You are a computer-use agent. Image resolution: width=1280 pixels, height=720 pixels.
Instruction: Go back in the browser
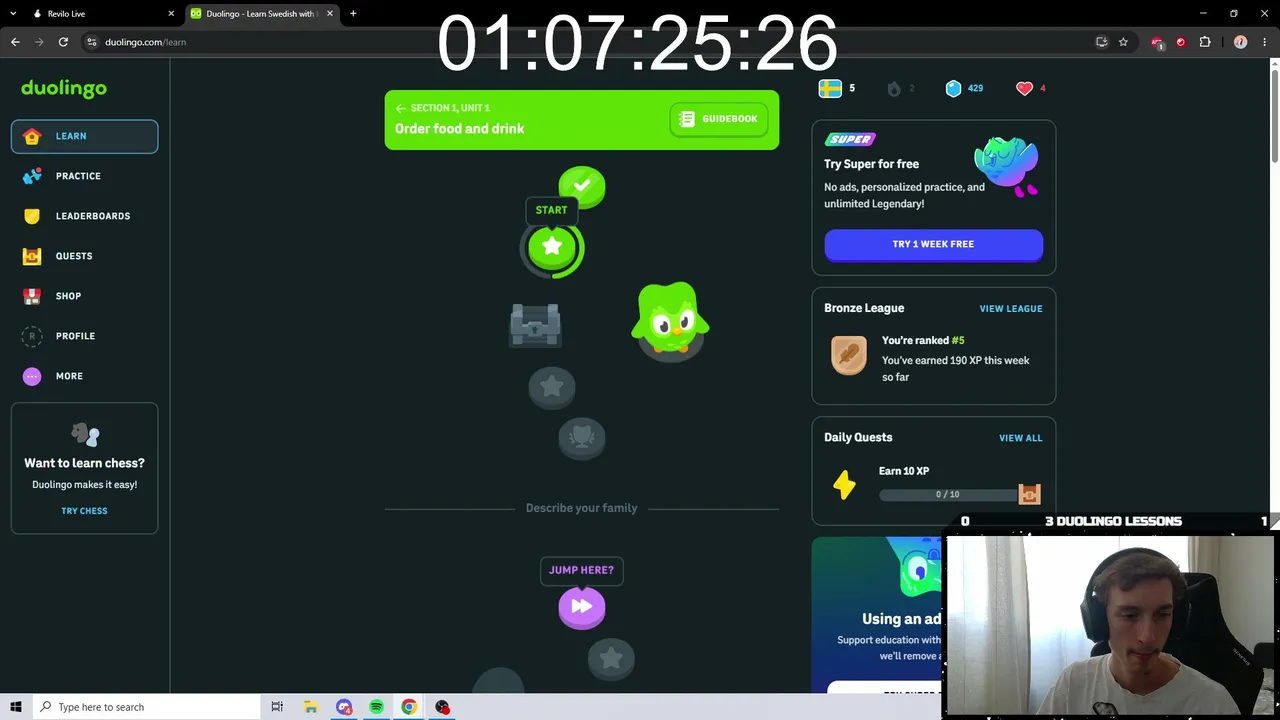[x=15, y=42]
